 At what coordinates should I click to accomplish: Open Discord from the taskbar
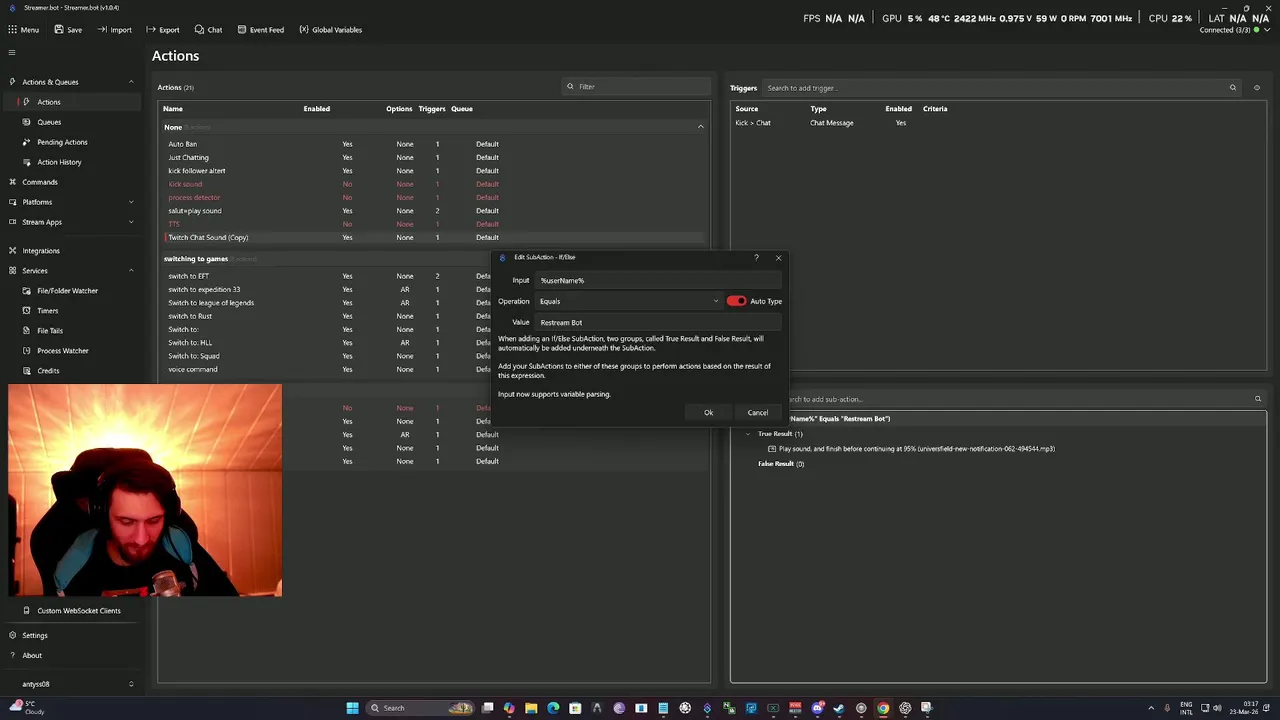pos(817,708)
